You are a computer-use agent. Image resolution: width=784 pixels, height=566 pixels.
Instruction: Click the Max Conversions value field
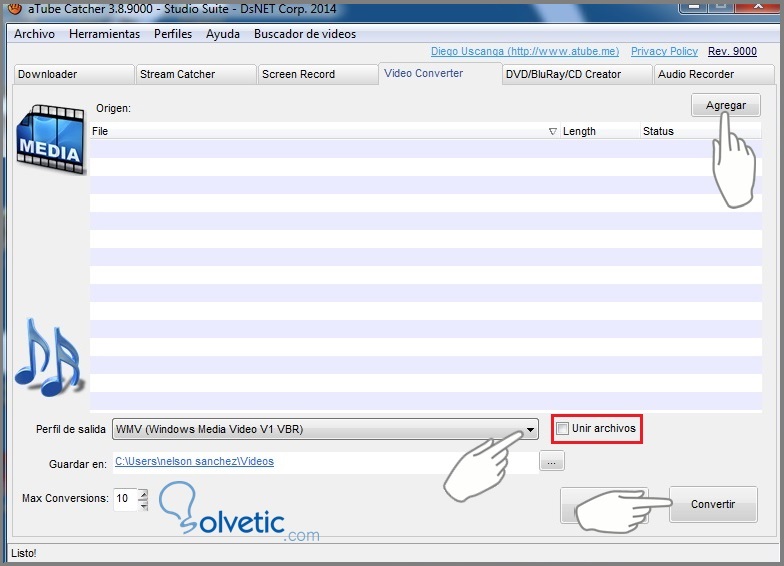[x=124, y=498]
